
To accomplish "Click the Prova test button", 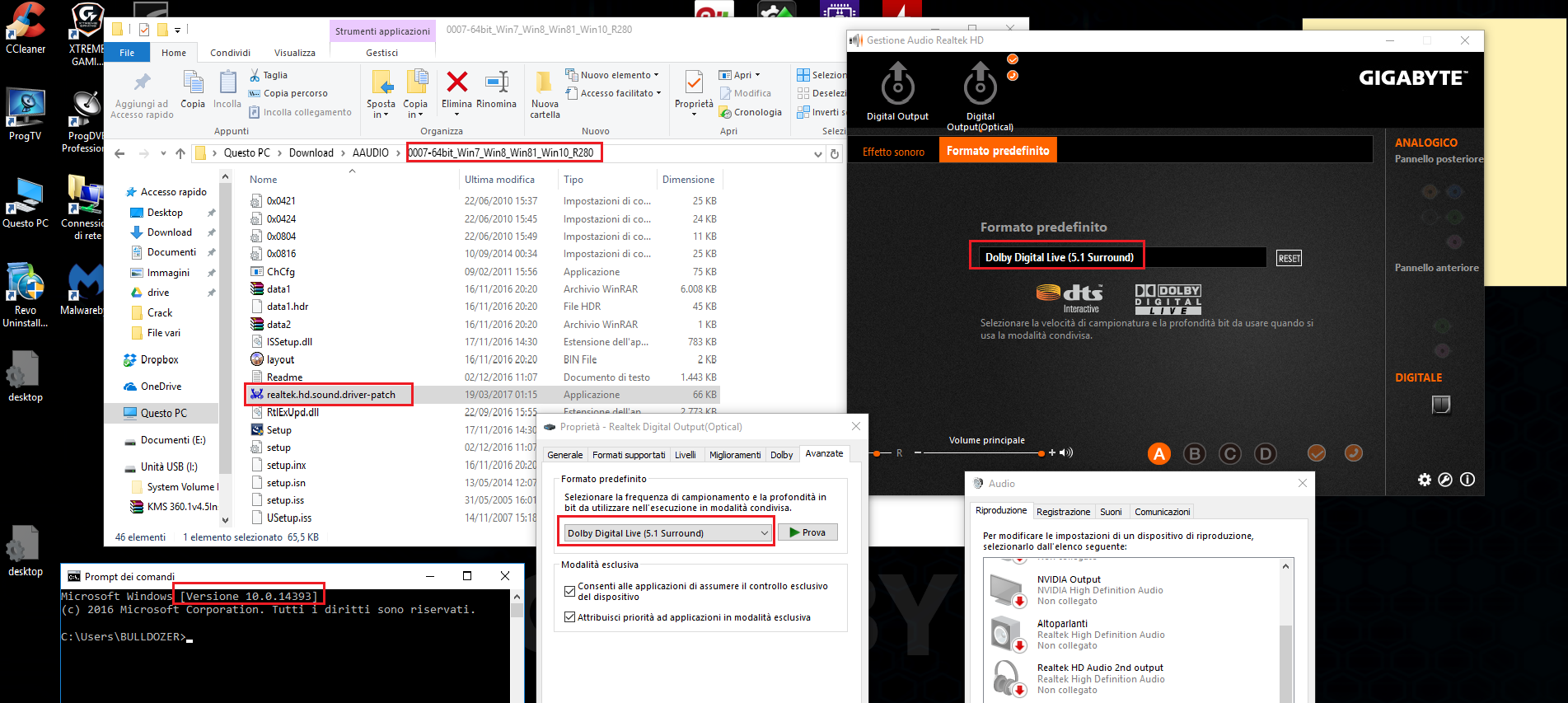I will (x=807, y=532).
